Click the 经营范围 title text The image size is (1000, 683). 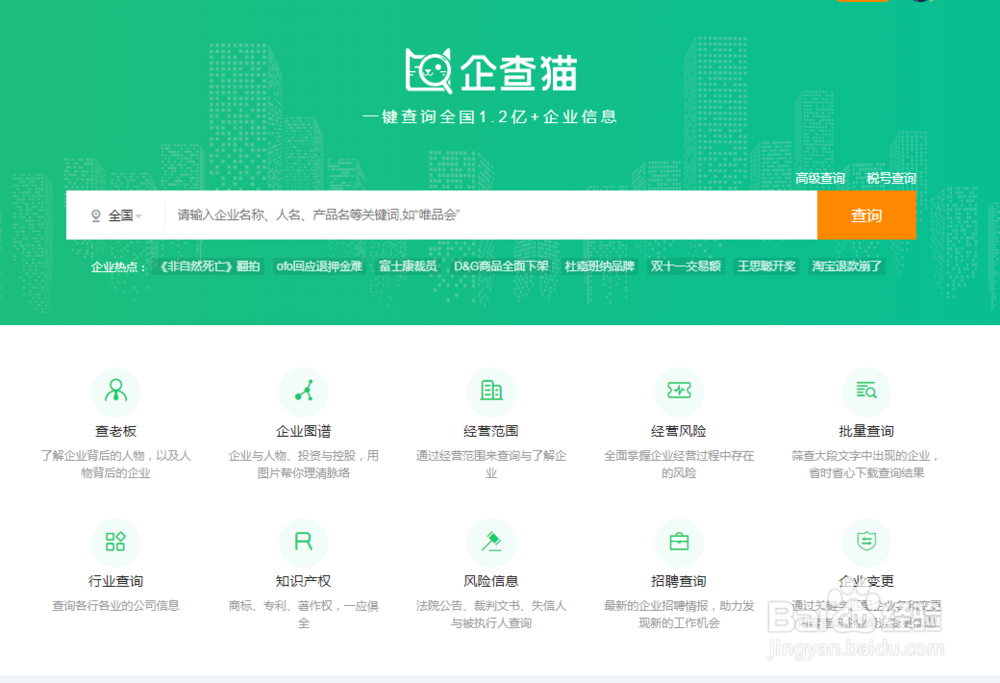point(491,432)
